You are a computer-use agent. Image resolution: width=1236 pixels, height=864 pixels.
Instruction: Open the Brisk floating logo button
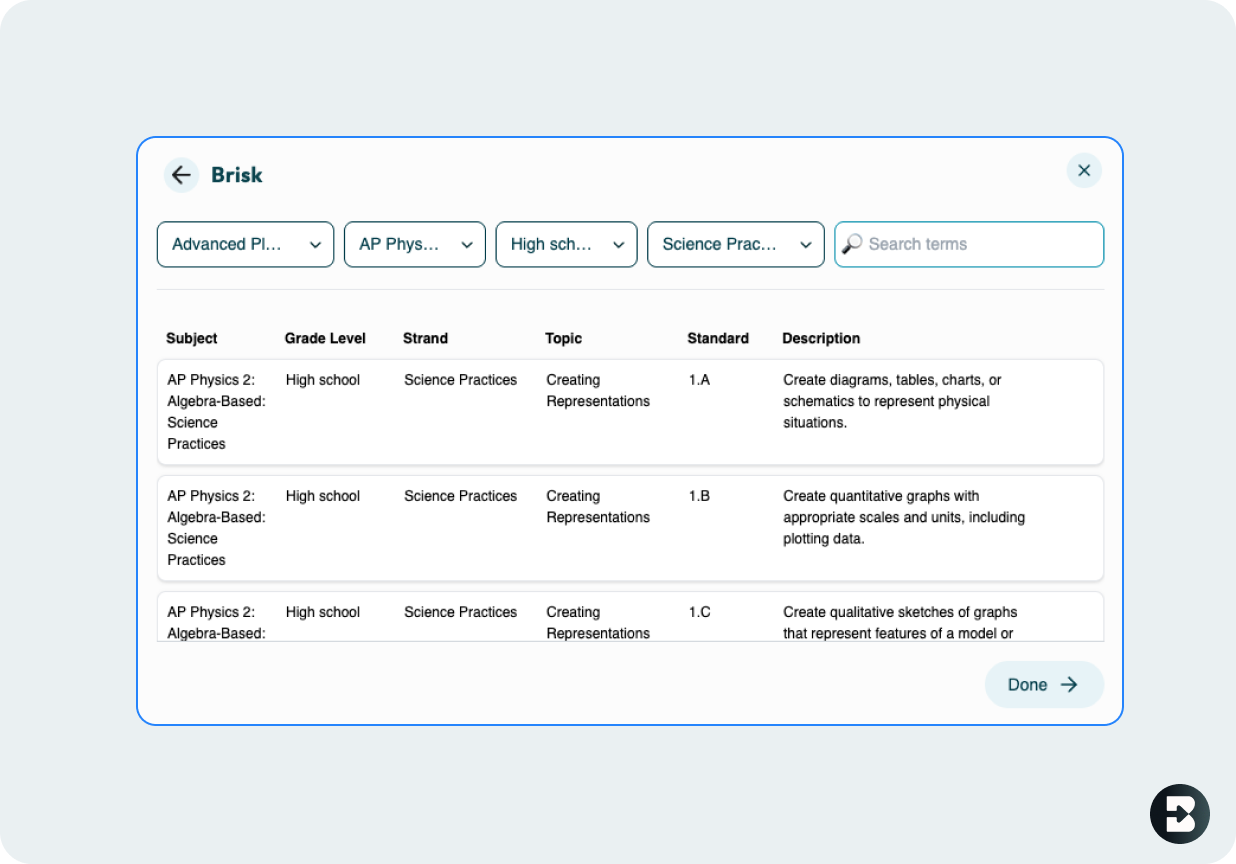pos(1180,814)
